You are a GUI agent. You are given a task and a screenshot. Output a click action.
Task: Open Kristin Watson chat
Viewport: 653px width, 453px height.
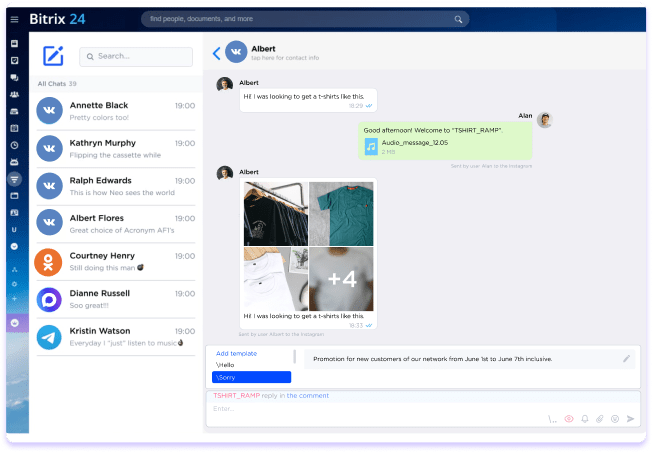click(x=116, y=336)
